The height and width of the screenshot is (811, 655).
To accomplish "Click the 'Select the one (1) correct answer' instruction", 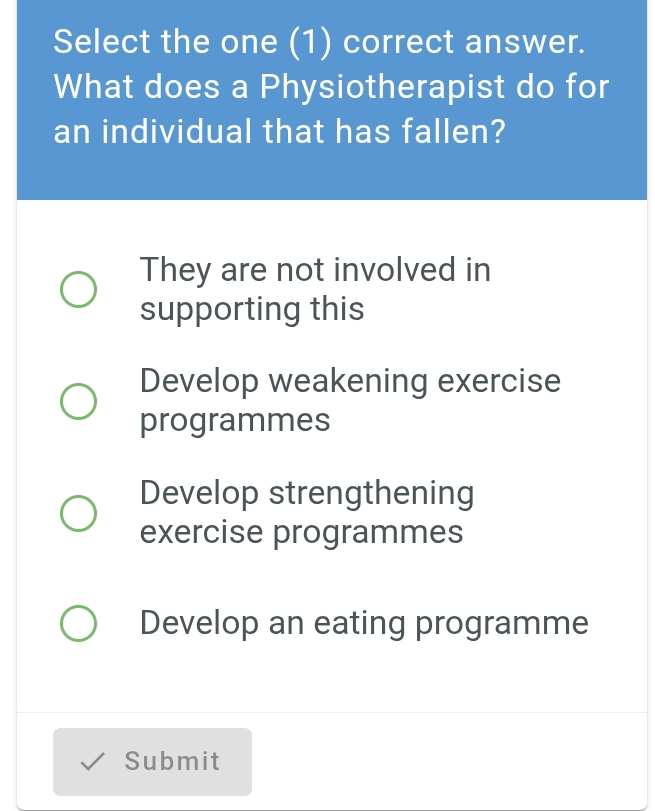I will (317, 42).
